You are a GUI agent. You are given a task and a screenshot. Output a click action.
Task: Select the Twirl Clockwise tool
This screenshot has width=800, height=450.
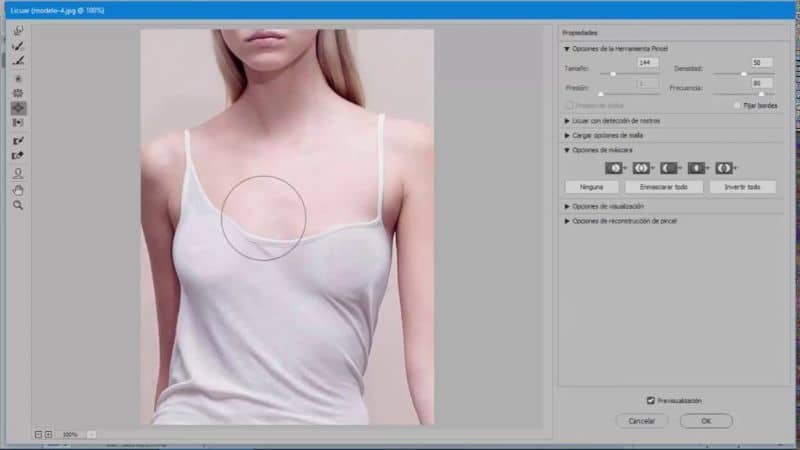(18, 78)
